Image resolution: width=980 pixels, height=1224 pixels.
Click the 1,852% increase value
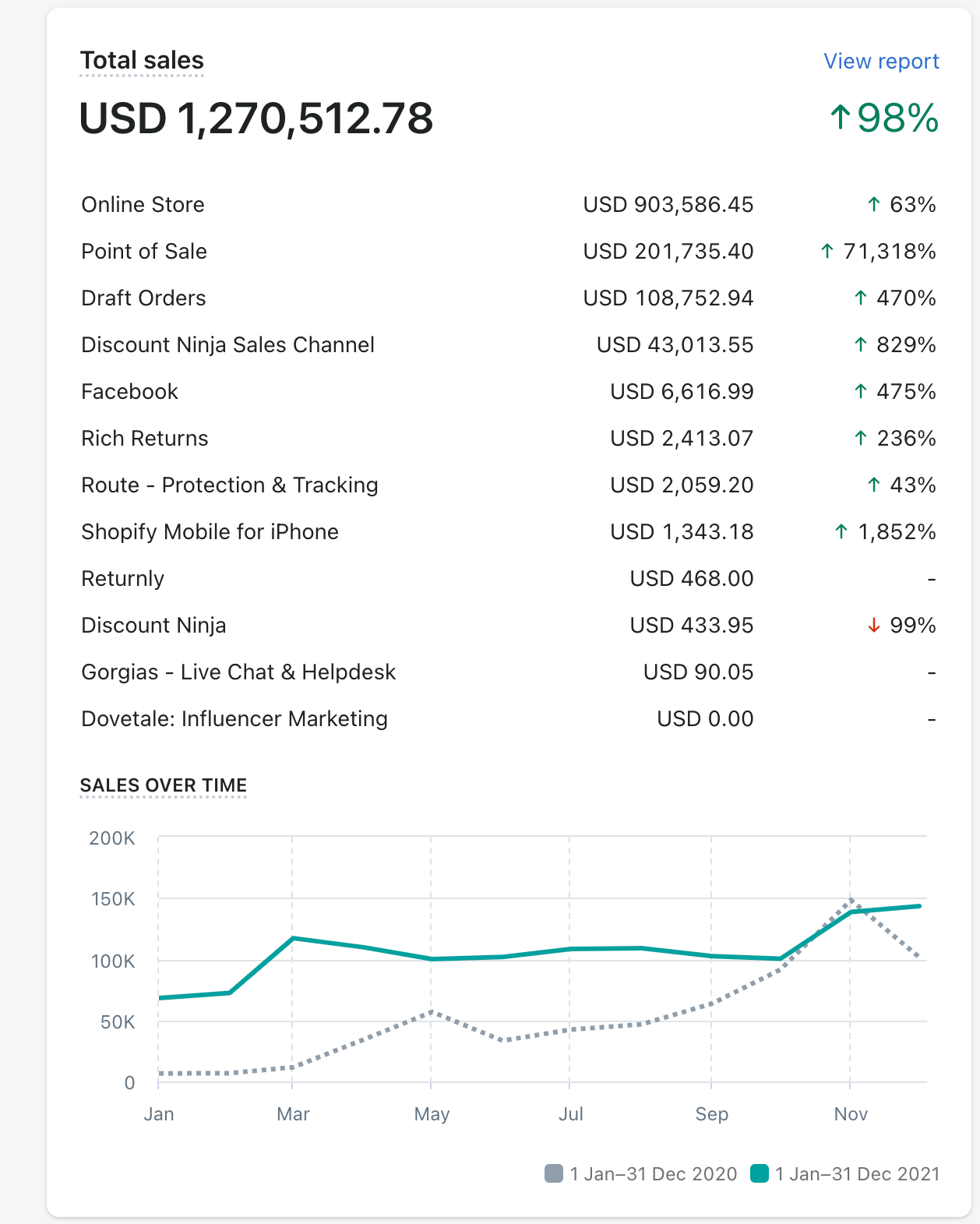[885, 532]
